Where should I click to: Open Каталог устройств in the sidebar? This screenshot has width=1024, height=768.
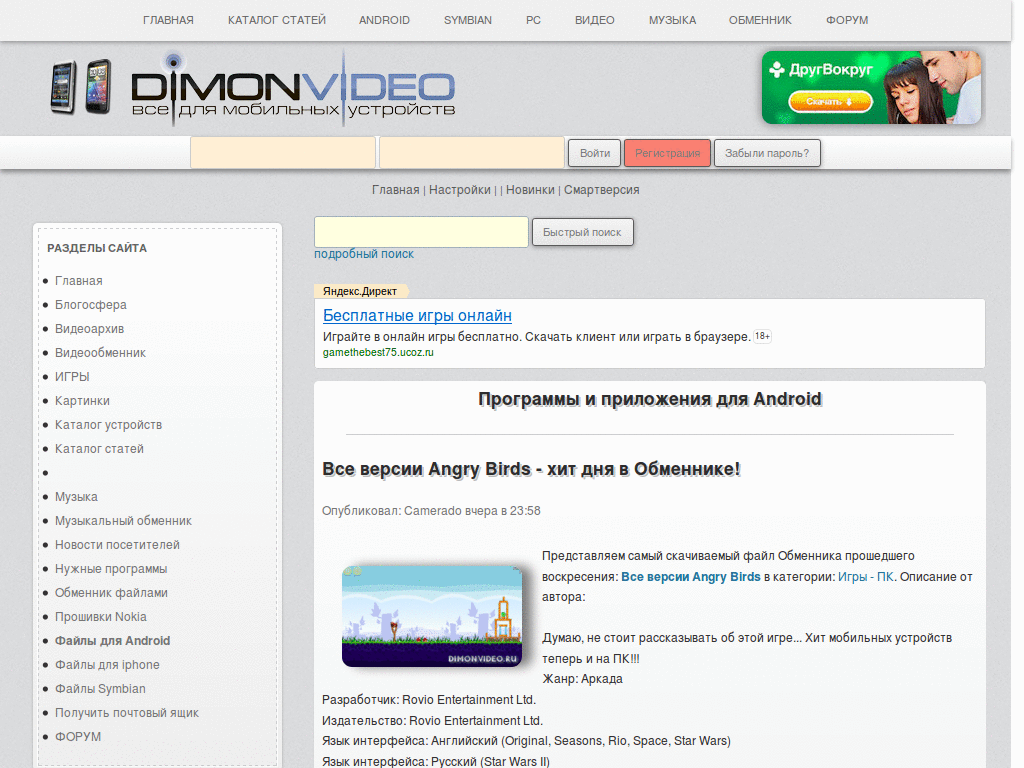pos(108,425)
